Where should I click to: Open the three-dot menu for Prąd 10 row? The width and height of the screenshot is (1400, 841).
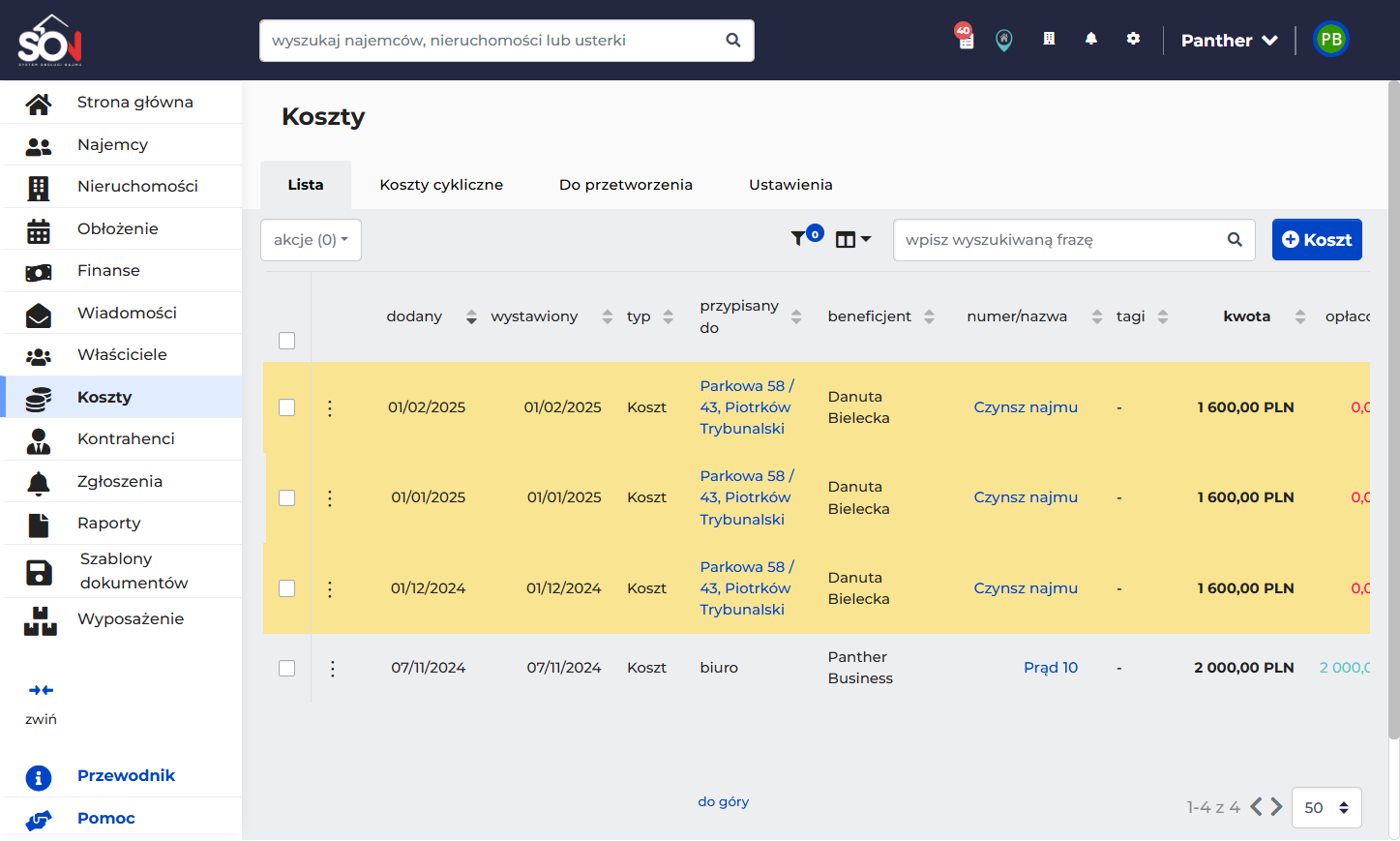pyautogui.click(x=333, y=668)
